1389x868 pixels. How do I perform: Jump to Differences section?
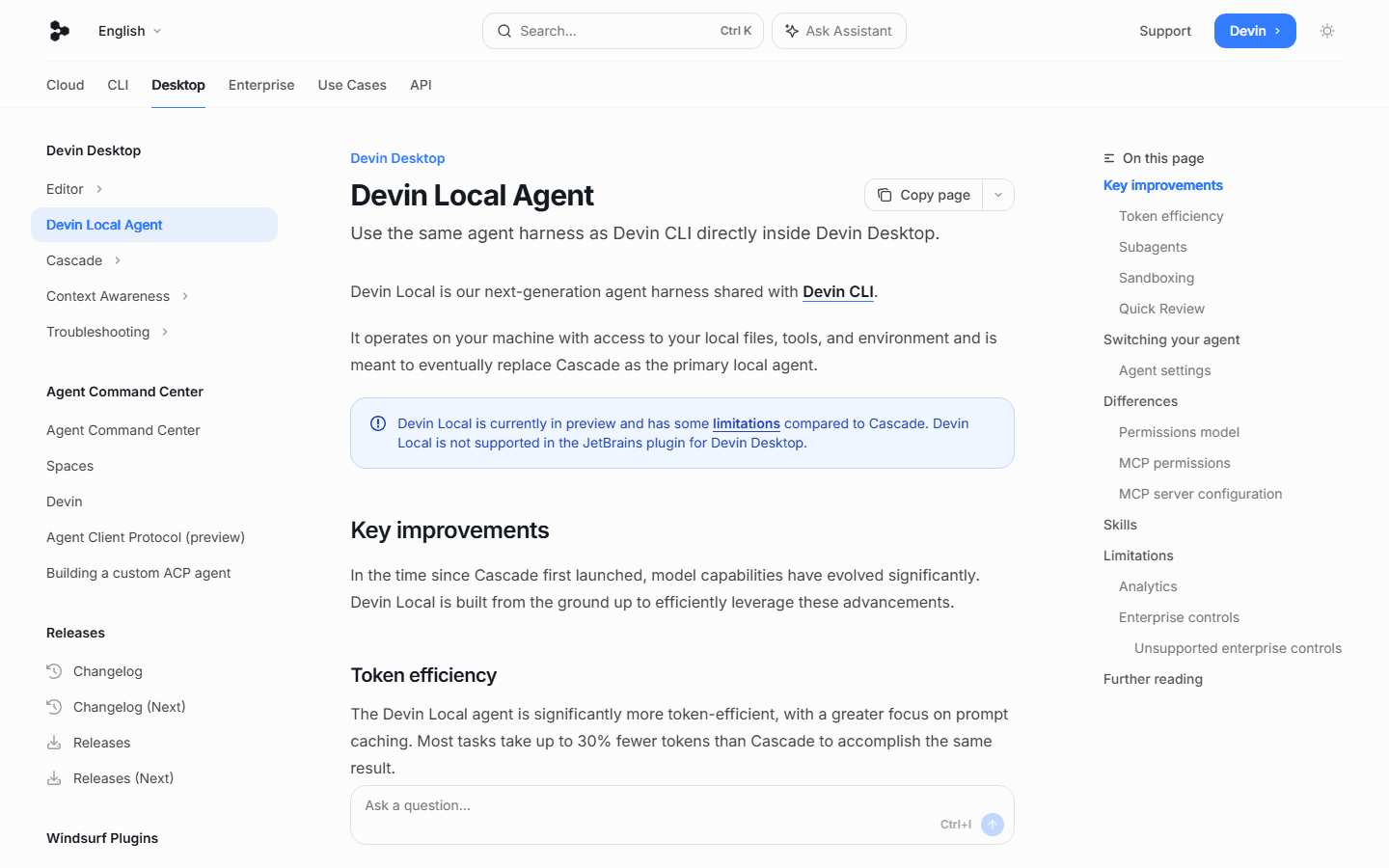click(x=1140, y=401)
